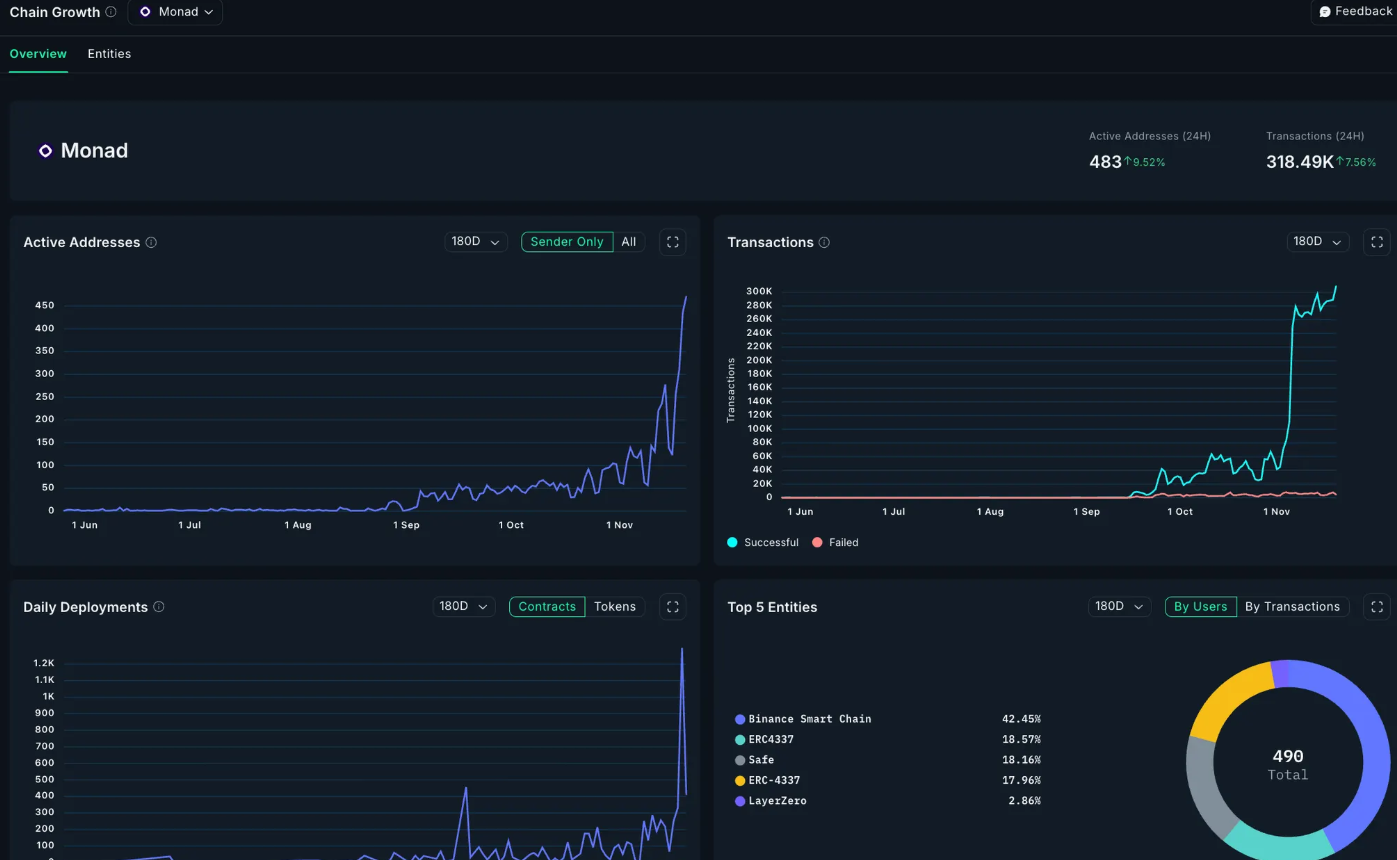The height and width of the screenshot is (860, 1397).
Task: Open Transactions 180D range dropdown
Action: tap(1318, 242)
